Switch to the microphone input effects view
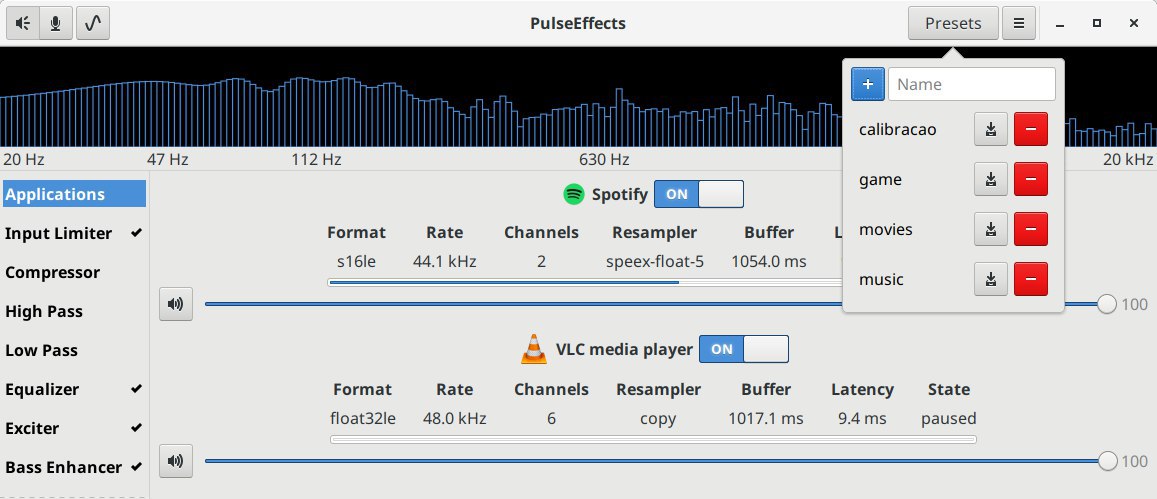Screen dimensions: 1157x499 55,23
